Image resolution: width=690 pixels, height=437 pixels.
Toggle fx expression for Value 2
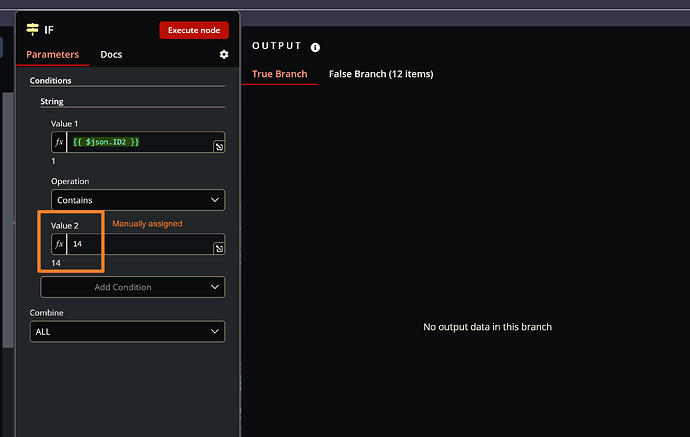pos(59,244)
